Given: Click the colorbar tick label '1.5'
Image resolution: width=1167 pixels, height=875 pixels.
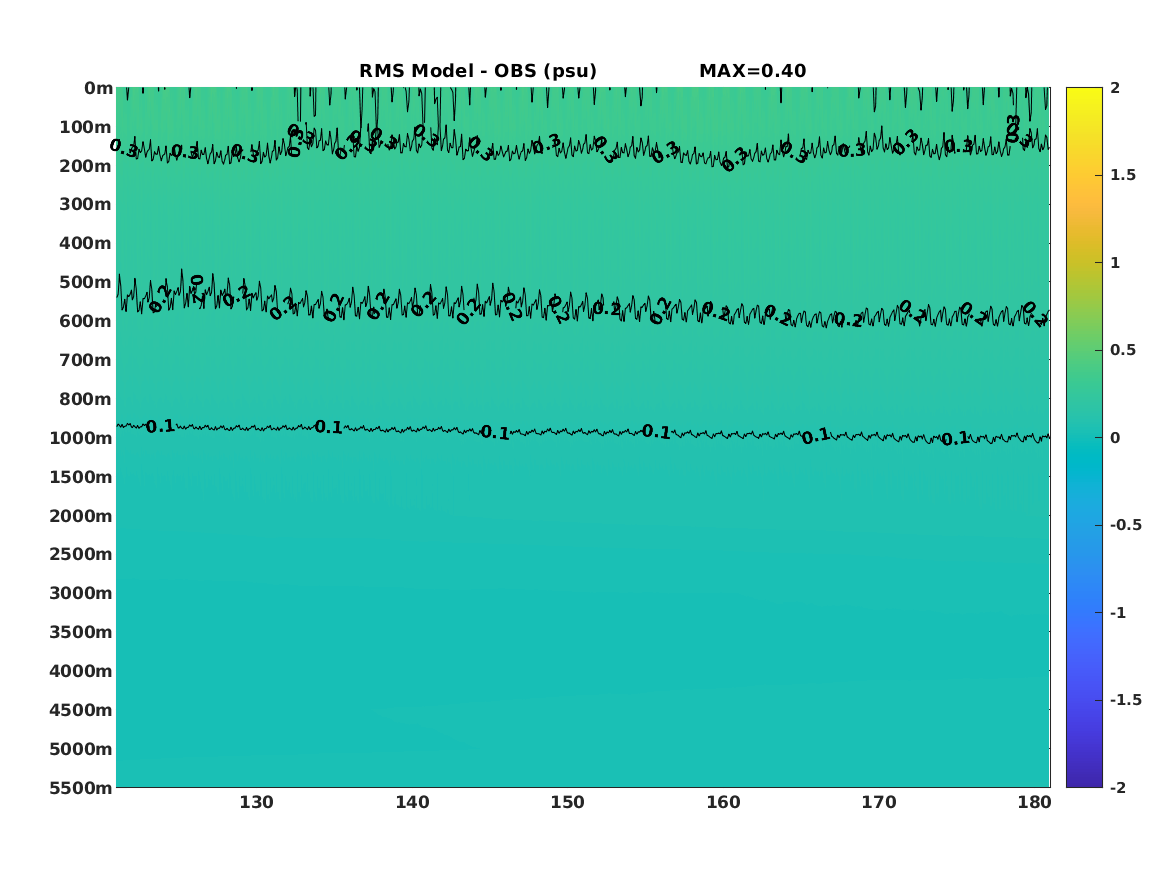Looking at the screenshot, I should tap(1122, 175).
